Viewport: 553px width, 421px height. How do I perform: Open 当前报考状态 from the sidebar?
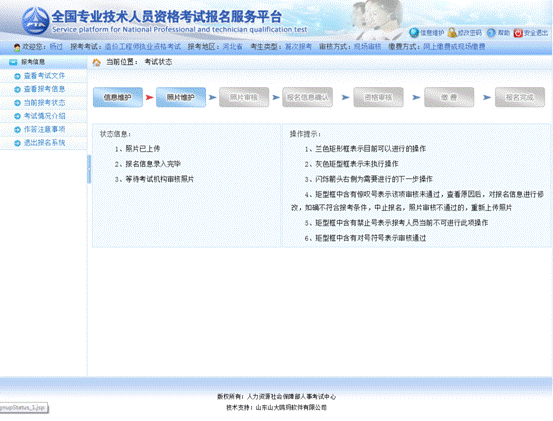(44, 103)
